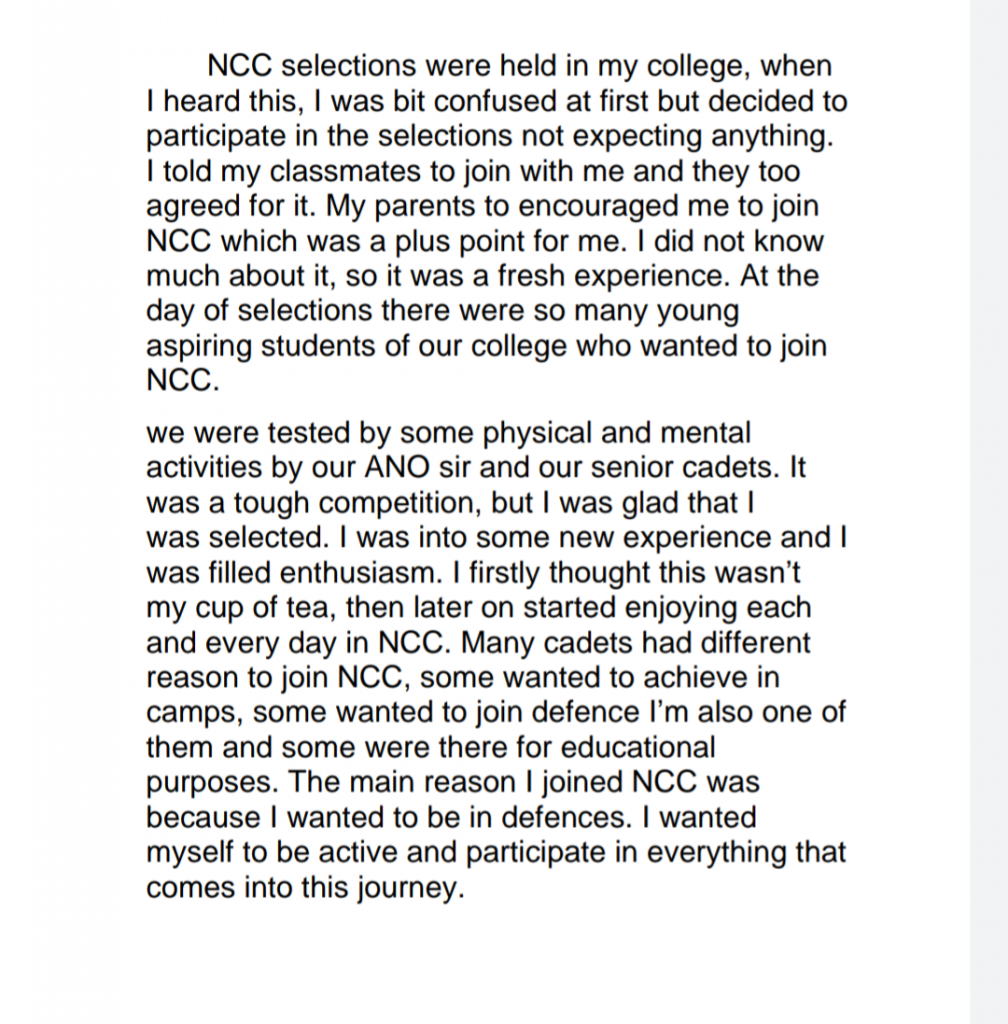Place cursor on the phrase "cup of tea"
The width and height of the screenshot is (1008, 1024).
click(x=254, y=608)
